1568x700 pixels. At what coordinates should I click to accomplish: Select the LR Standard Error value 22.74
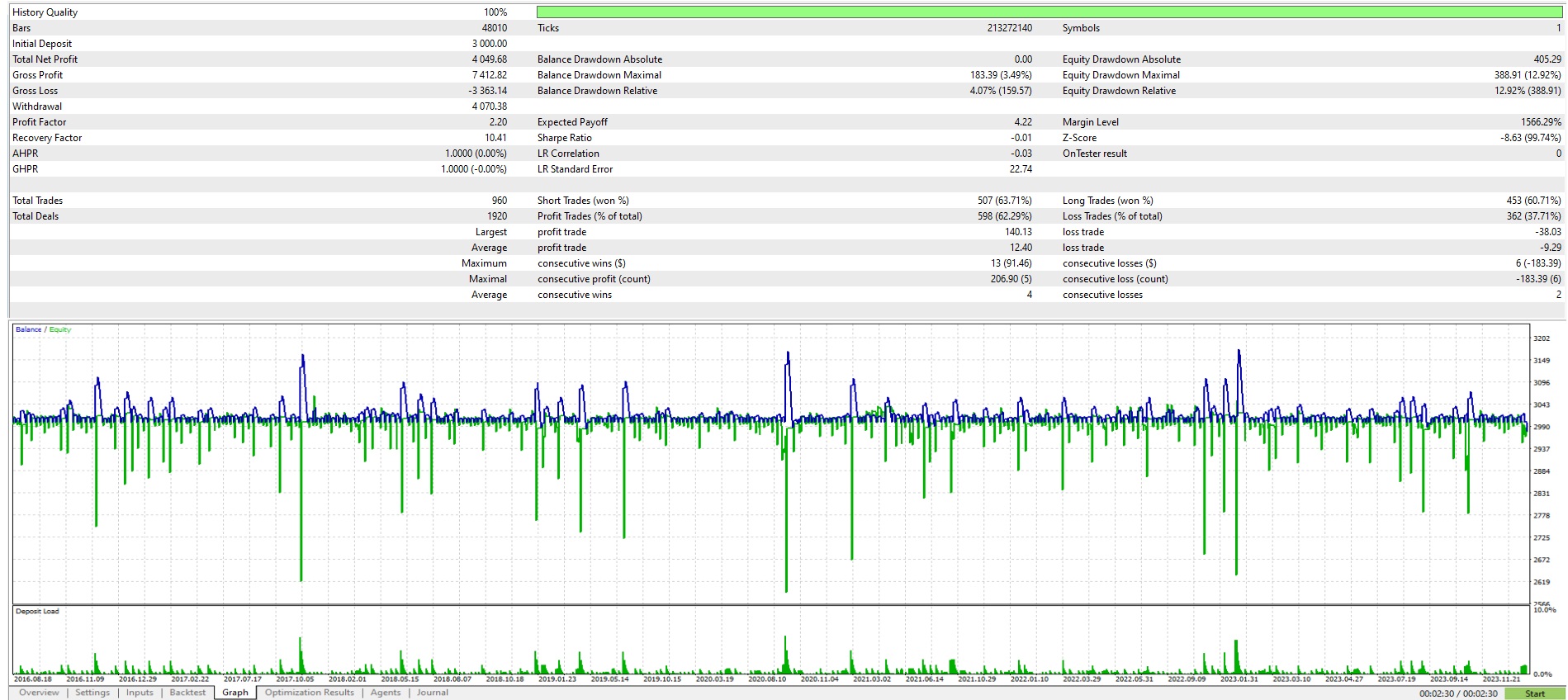1021,169
